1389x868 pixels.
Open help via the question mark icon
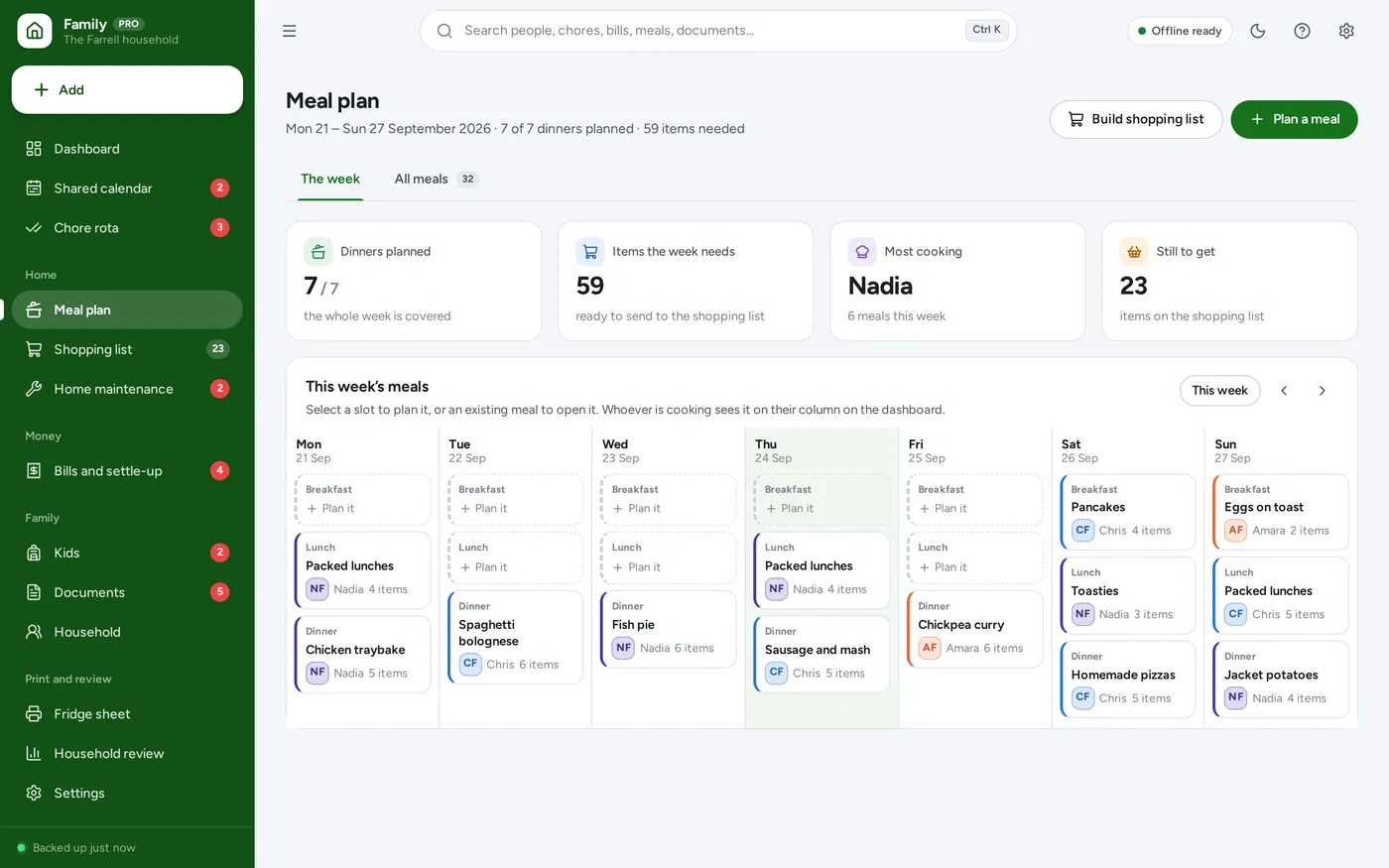[x=1302, y=31]
